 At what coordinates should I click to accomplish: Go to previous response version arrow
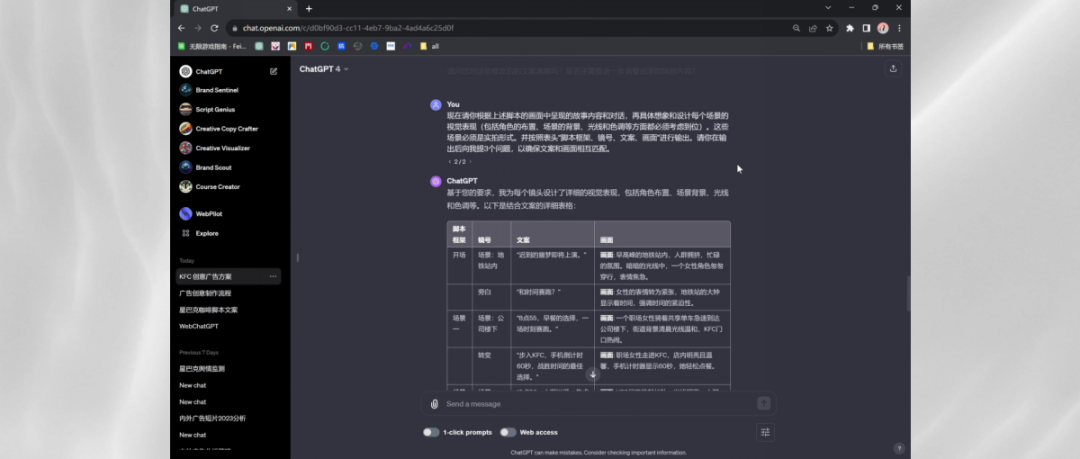pos(450,162)
